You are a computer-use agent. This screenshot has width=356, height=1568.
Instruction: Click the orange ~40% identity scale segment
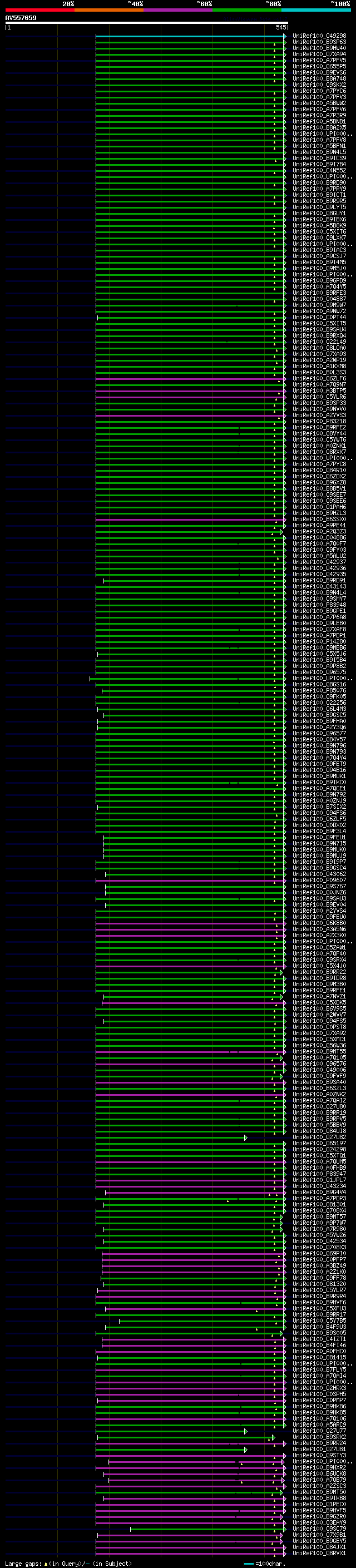coord(109,10)
